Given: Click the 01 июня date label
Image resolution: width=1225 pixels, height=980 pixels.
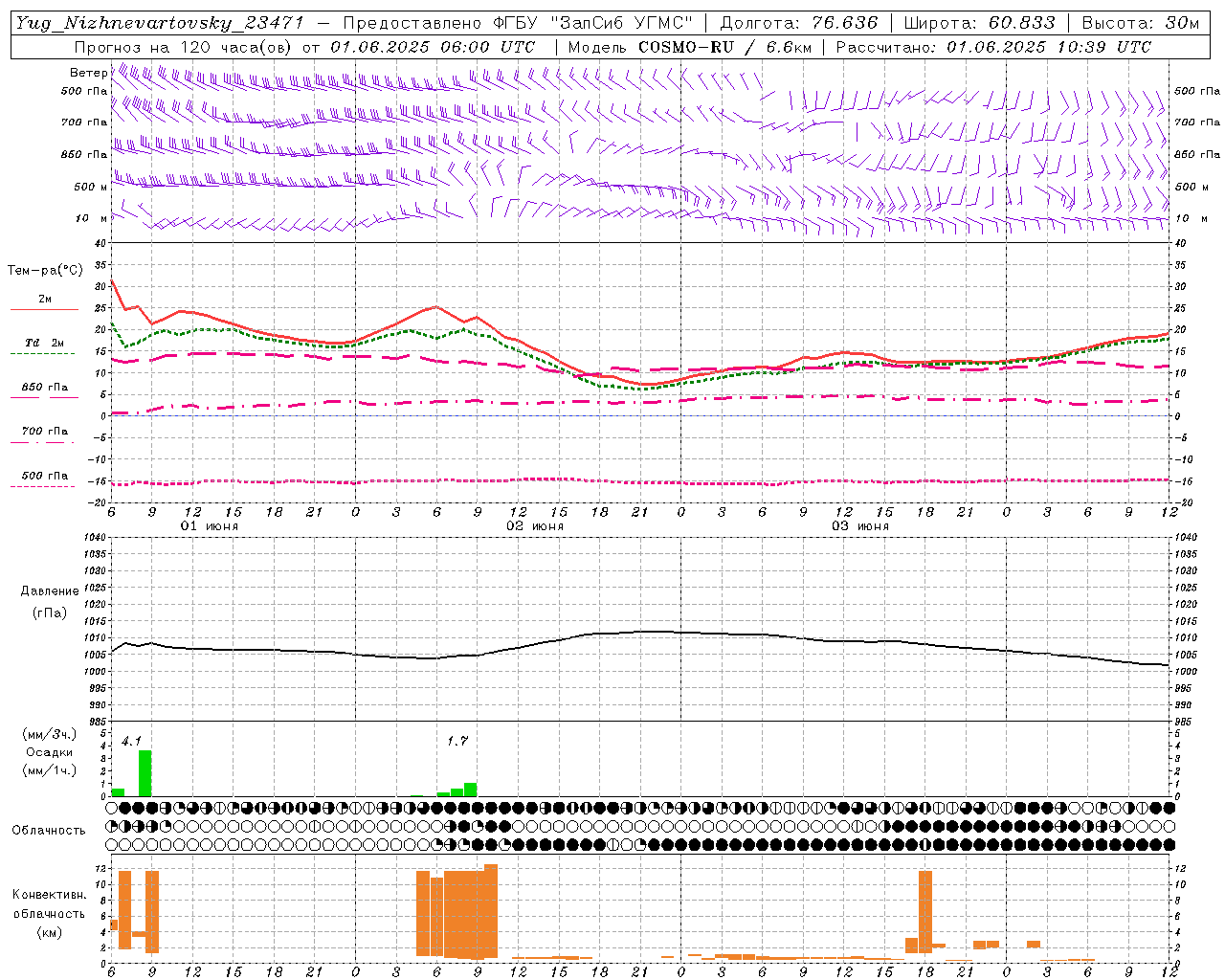Looking at the screenshot, I should click(210, 526).
